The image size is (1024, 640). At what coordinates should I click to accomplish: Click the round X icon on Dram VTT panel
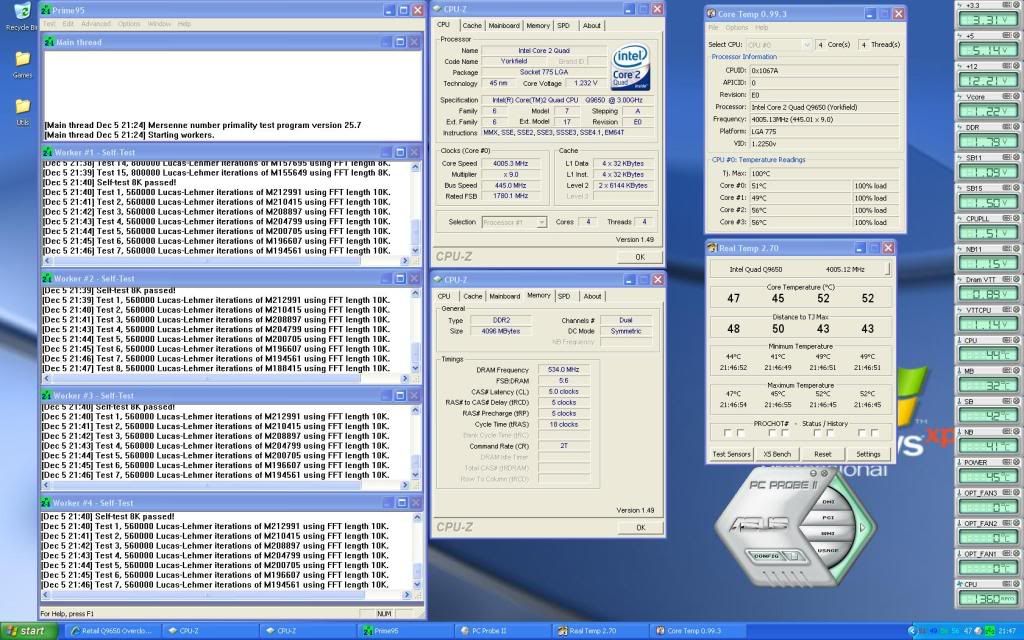(x=1016, y=280)
